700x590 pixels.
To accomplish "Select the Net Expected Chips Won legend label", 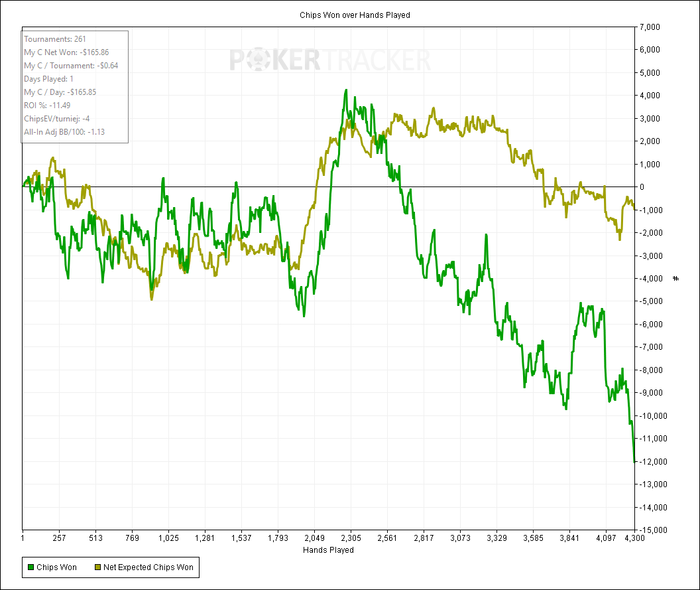I will click(x=148, y=567).
